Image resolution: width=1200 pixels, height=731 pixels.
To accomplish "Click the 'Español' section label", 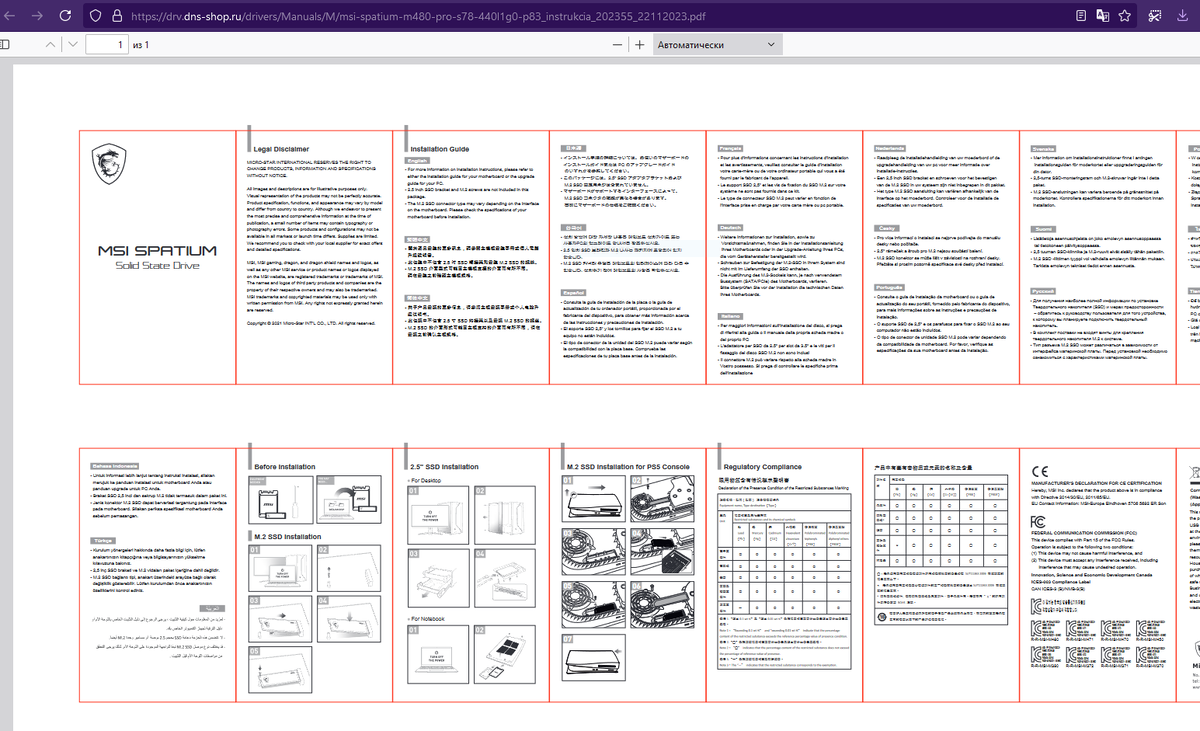I will coord(575,292).
